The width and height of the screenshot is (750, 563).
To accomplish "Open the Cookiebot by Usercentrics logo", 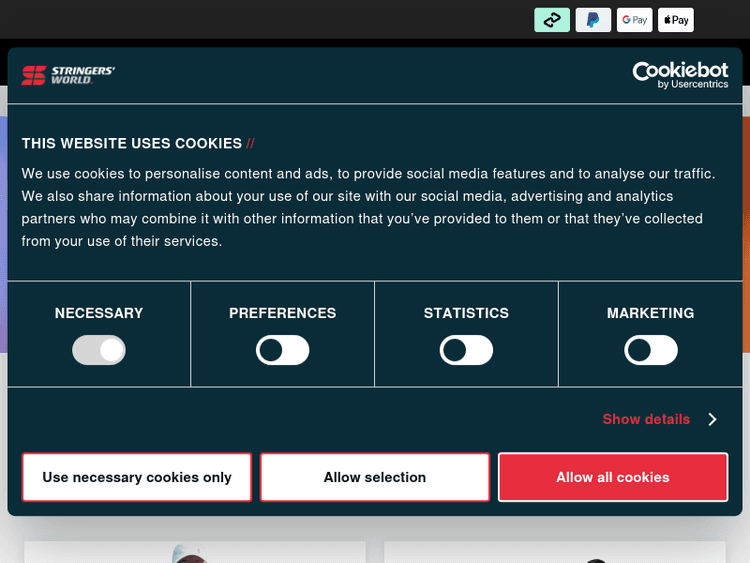I will 687,74.
